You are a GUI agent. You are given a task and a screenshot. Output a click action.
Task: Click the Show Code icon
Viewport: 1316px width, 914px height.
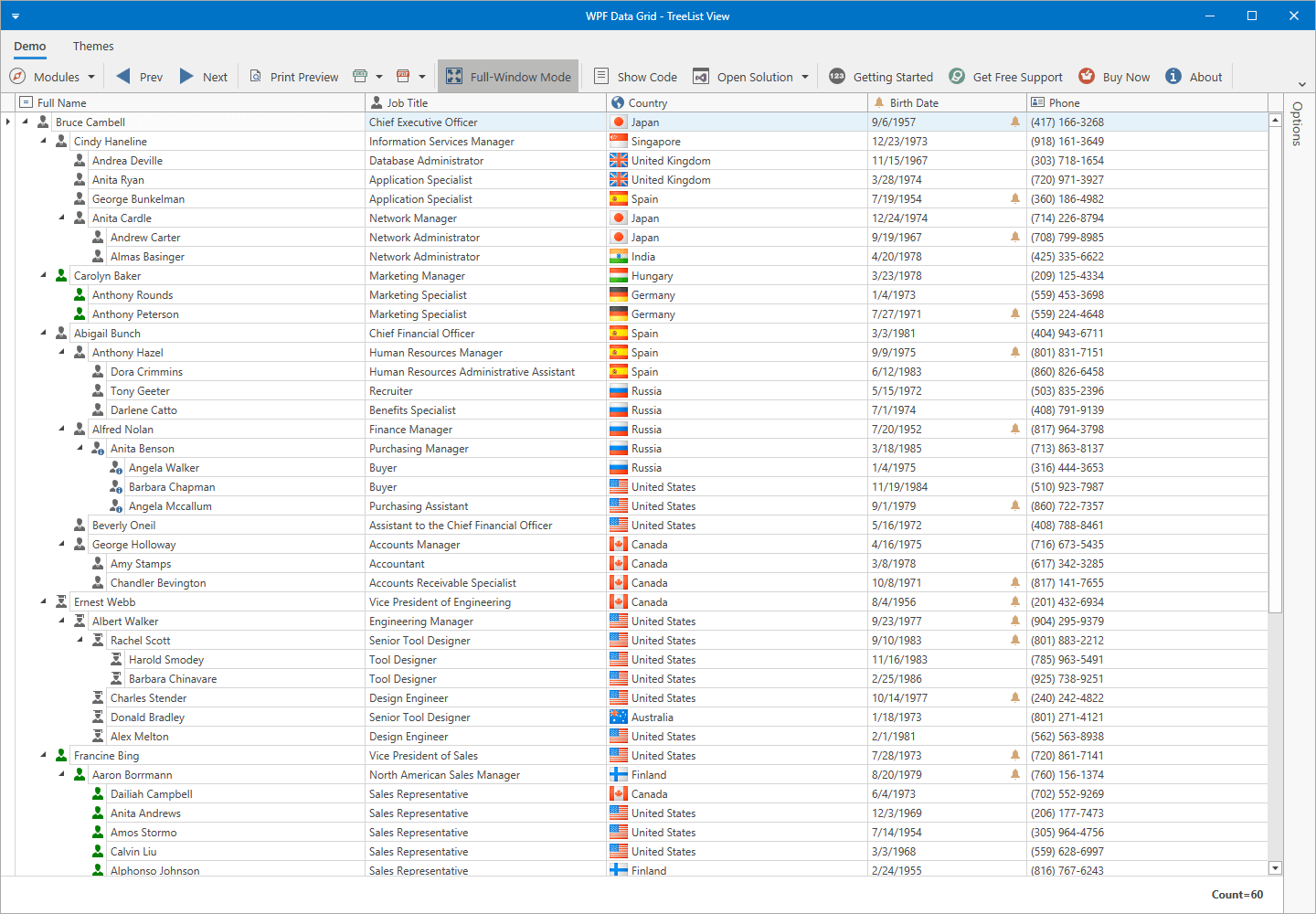601,77
